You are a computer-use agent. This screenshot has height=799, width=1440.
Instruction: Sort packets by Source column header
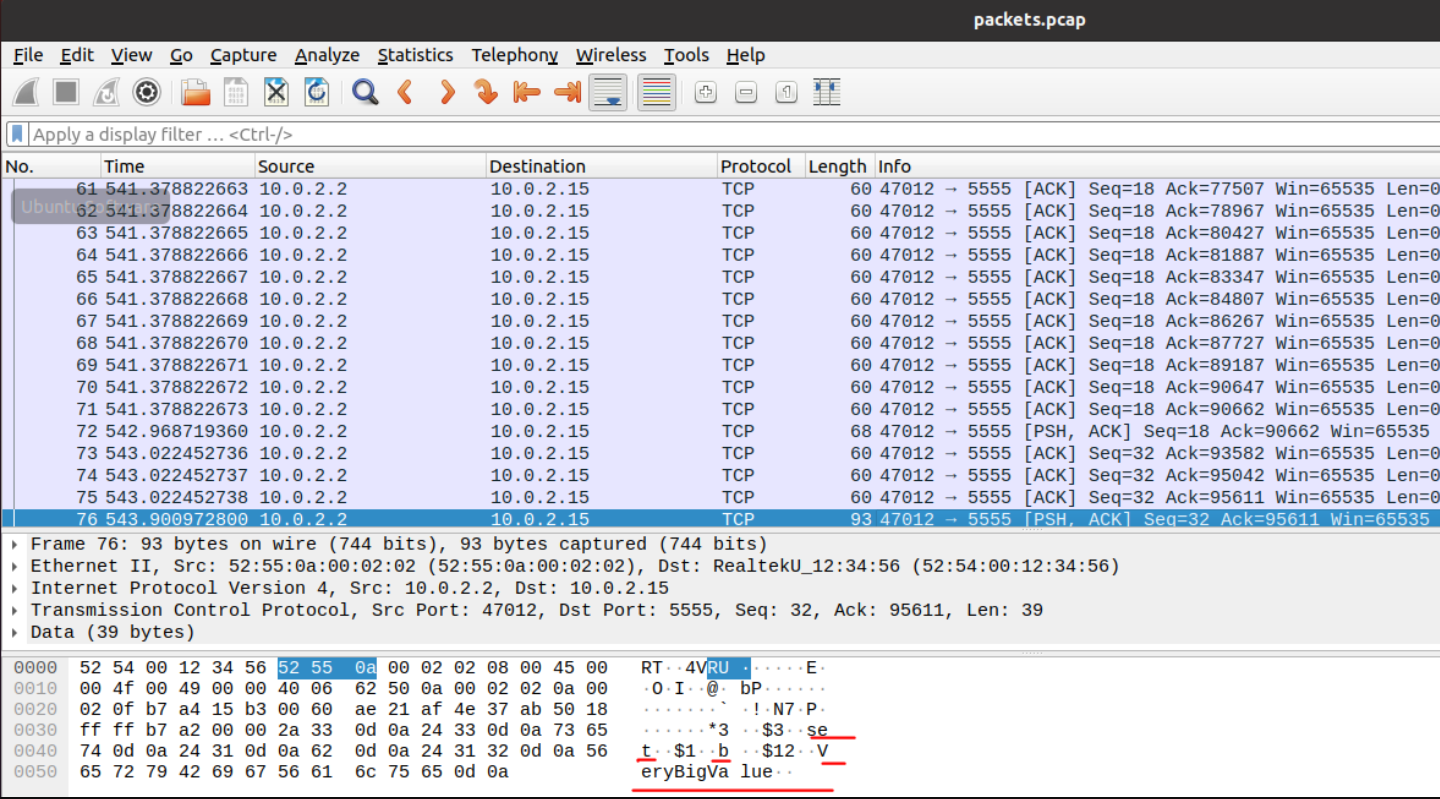[x=286, y=166]
